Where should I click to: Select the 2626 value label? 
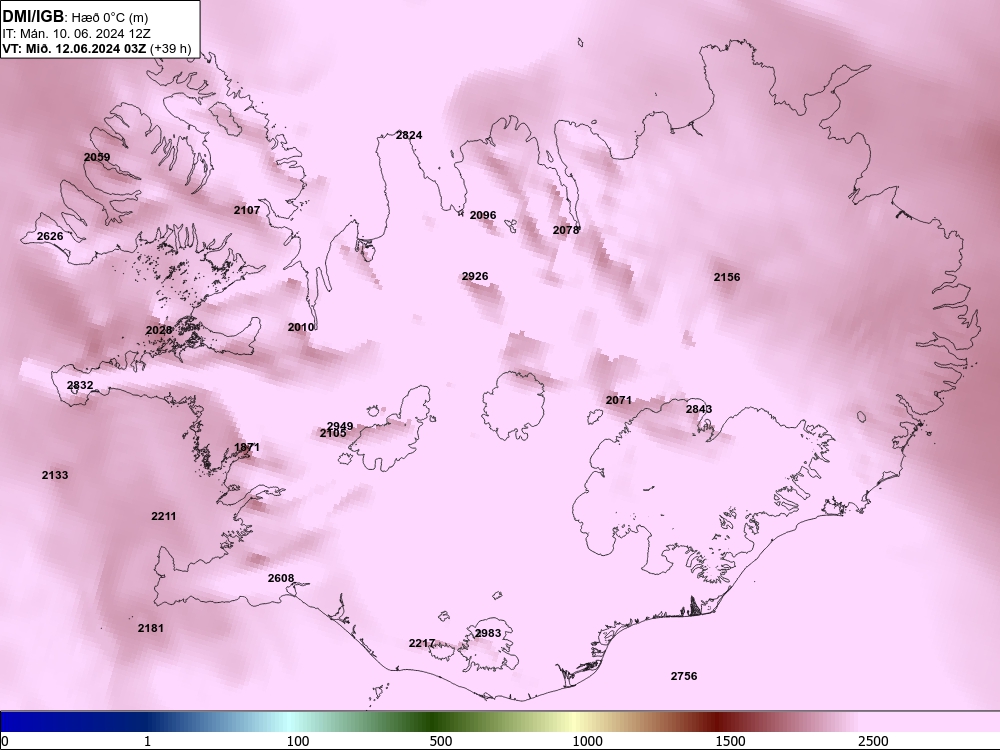[x=50, y=236]
